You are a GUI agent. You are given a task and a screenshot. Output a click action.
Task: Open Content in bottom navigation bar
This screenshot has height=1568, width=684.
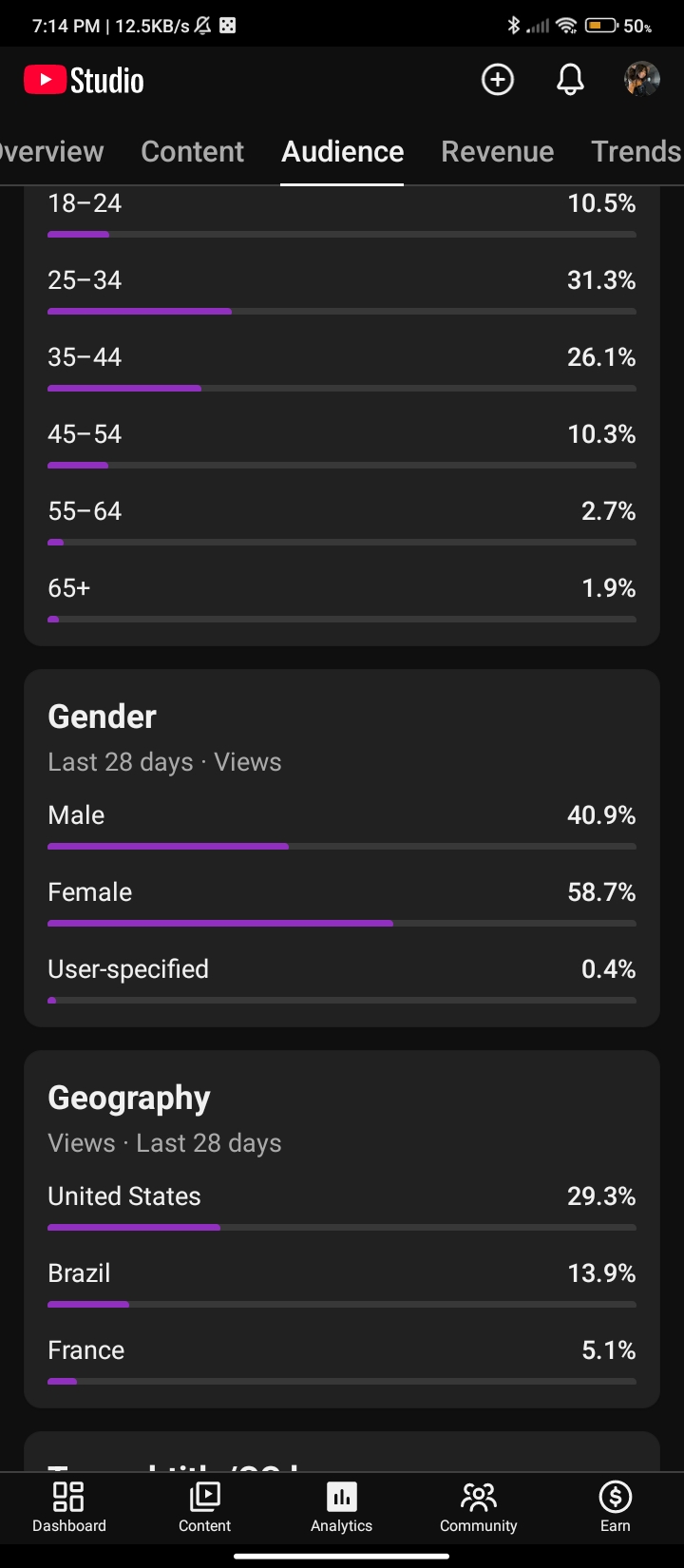pyautogui.click(x=205, y=1508)
